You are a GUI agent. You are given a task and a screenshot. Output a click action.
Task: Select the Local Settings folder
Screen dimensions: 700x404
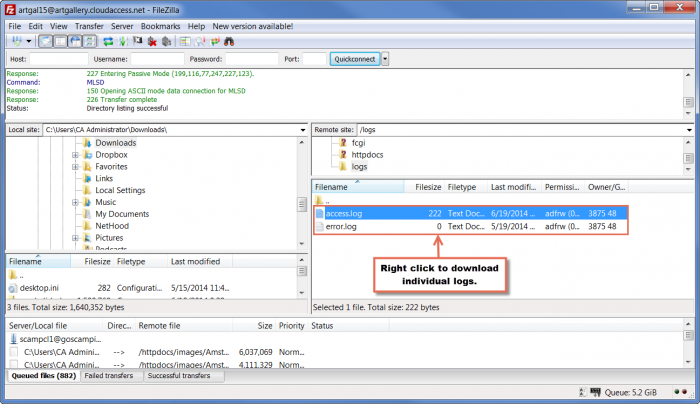(x=120, y=190)
